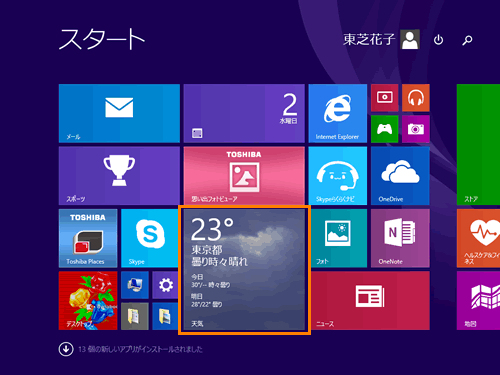The image size is (500, 375).
Task: Open the OneDrive cloud tile
Action: pyautogui.click(x=400, y=176)
